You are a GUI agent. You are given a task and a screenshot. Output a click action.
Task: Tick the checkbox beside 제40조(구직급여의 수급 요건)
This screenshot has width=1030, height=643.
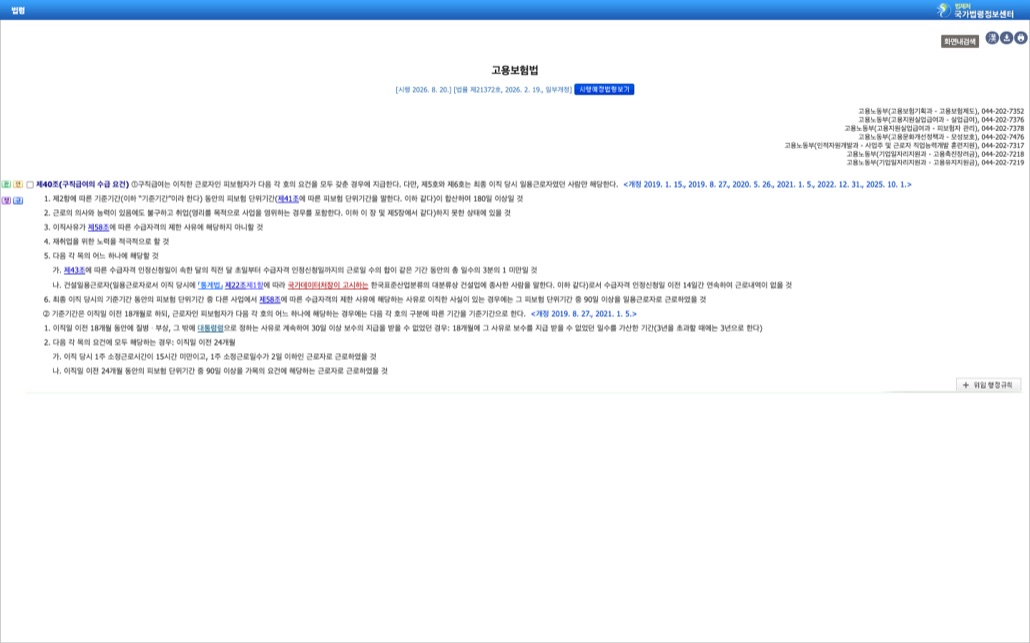click(30, 185)
